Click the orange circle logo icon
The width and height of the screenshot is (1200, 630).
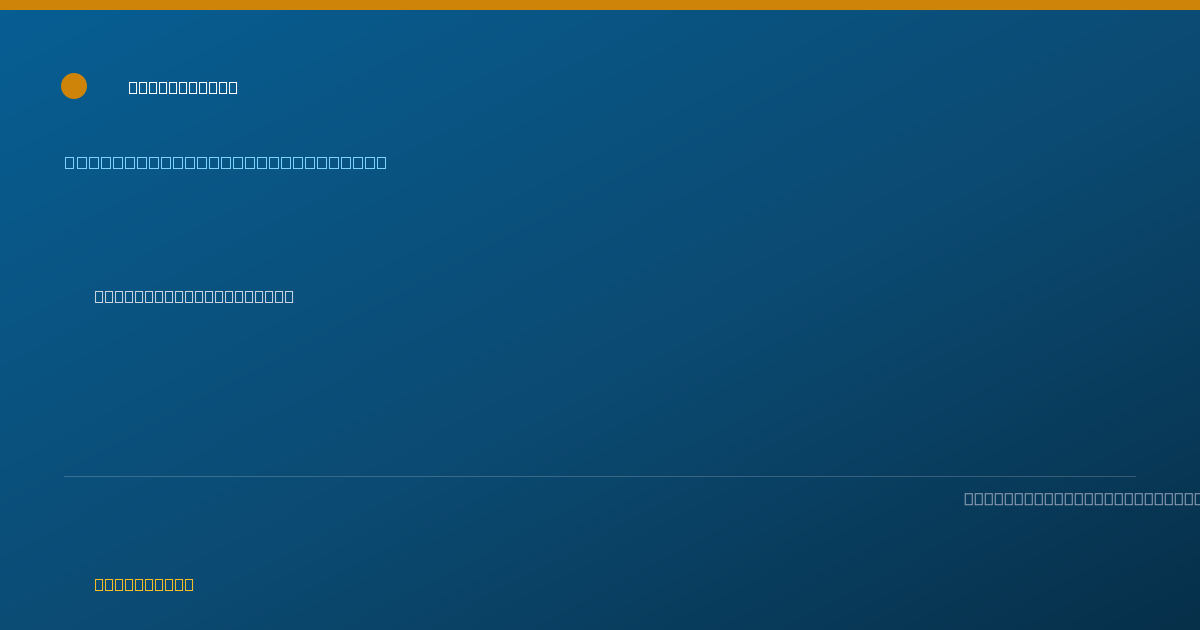74,86
